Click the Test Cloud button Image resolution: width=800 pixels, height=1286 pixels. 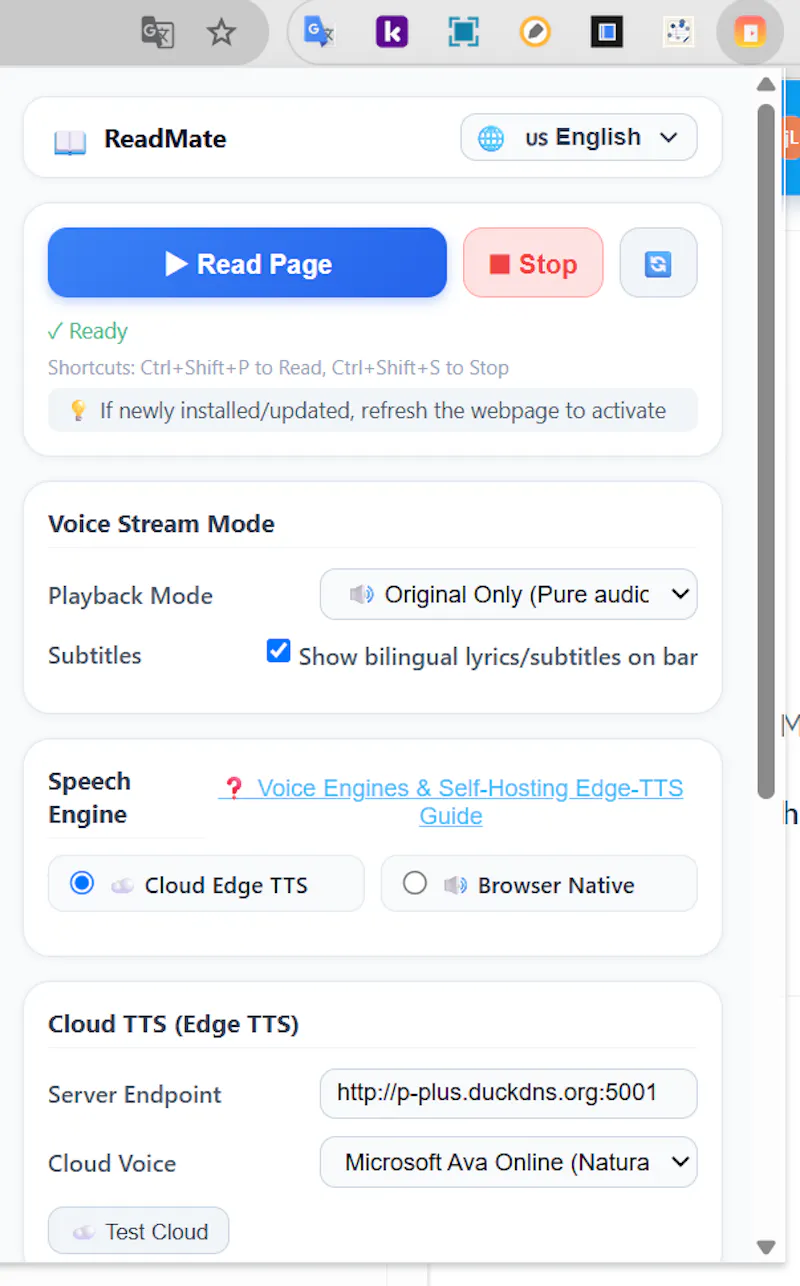click(x=138, y=1231)
